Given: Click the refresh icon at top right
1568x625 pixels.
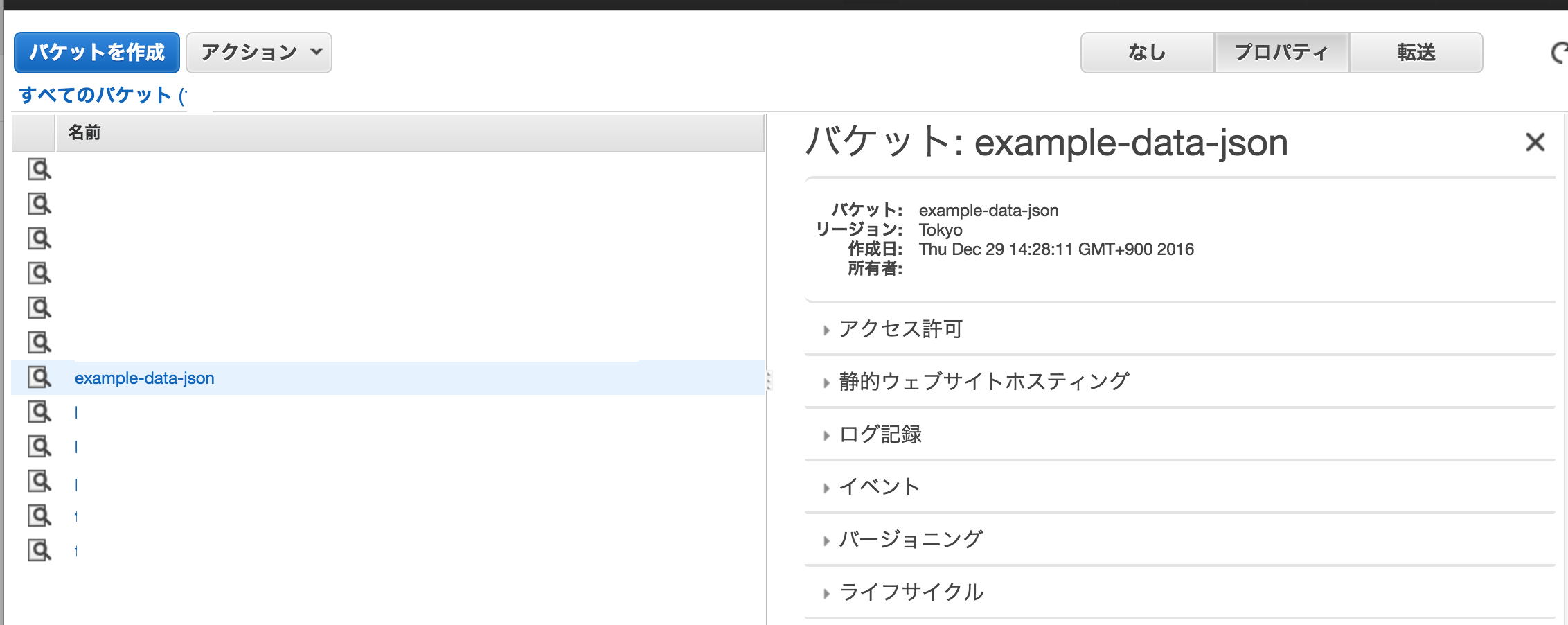Looking at the screenshot, I should click(1560, 52).
